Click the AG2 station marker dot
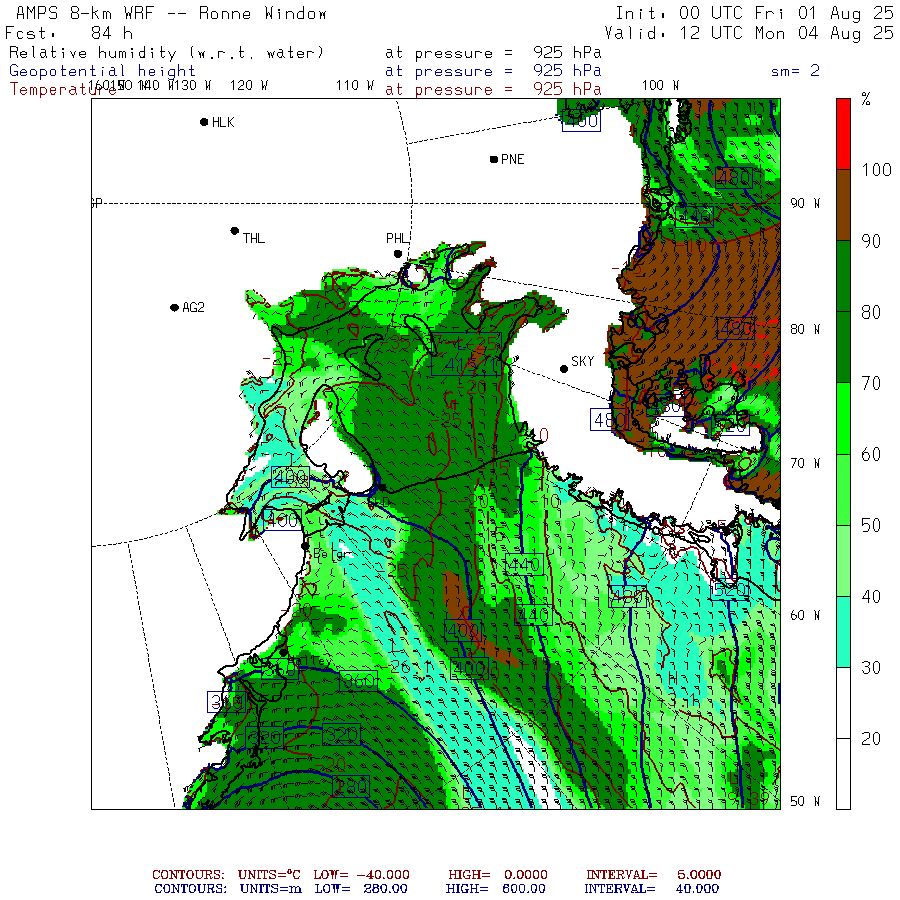Viewport: 900px width, 900px height. point(174,308)
